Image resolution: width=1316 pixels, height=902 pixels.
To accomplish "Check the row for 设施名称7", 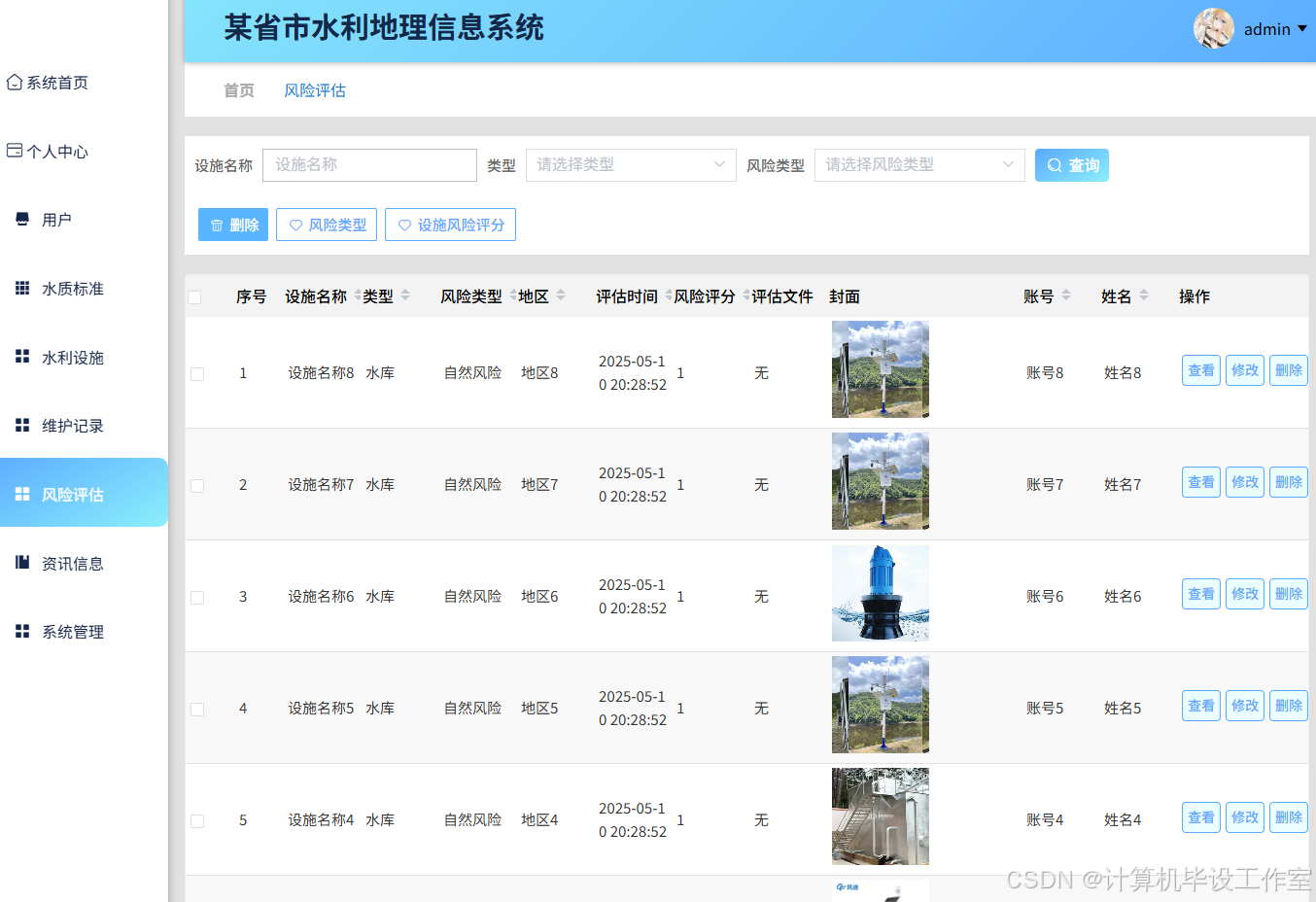I will click(x=197, y=486).
